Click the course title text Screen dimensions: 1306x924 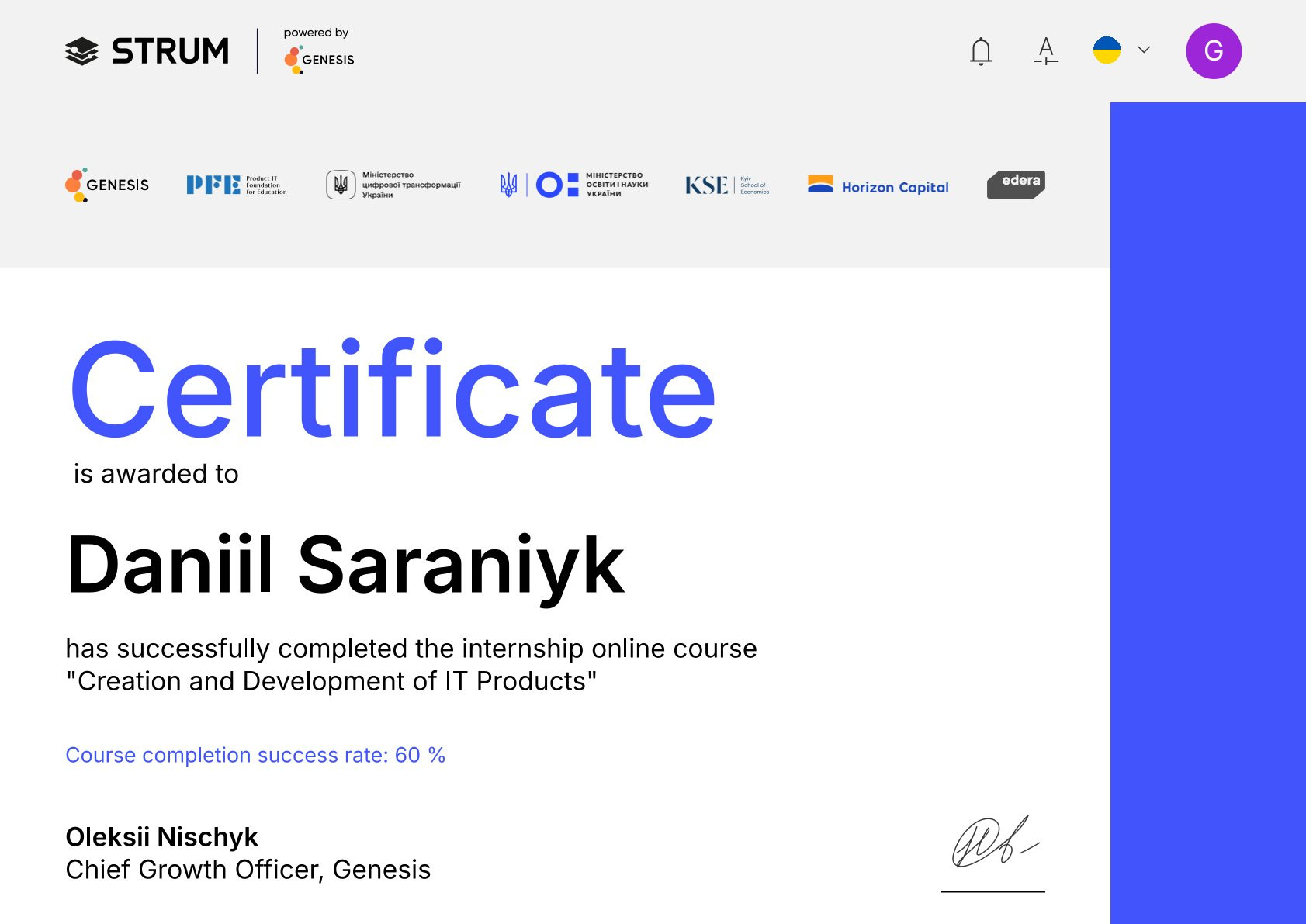click(331, 681)
